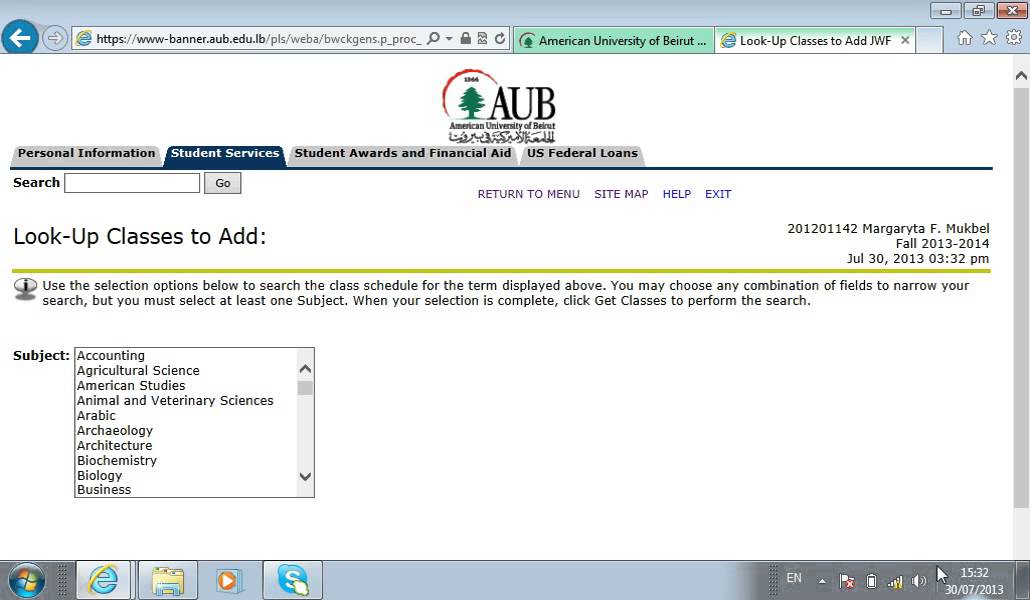Open browser tools gear icon

click(x=1014, y=37)
